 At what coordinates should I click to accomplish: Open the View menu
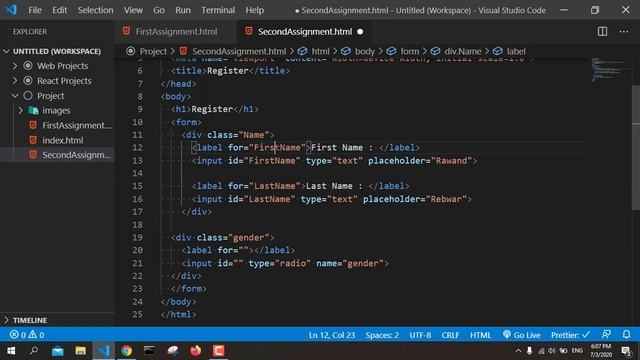point(133,10)
